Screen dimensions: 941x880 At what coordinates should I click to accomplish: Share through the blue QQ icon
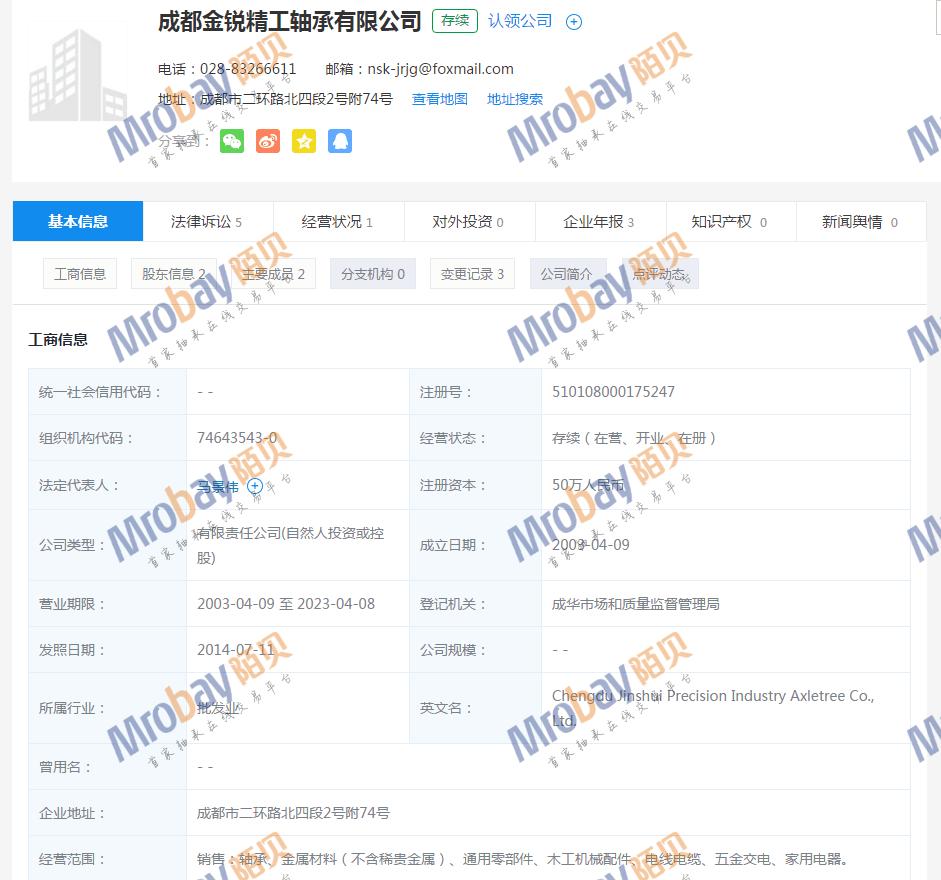[x=340, y=141]
